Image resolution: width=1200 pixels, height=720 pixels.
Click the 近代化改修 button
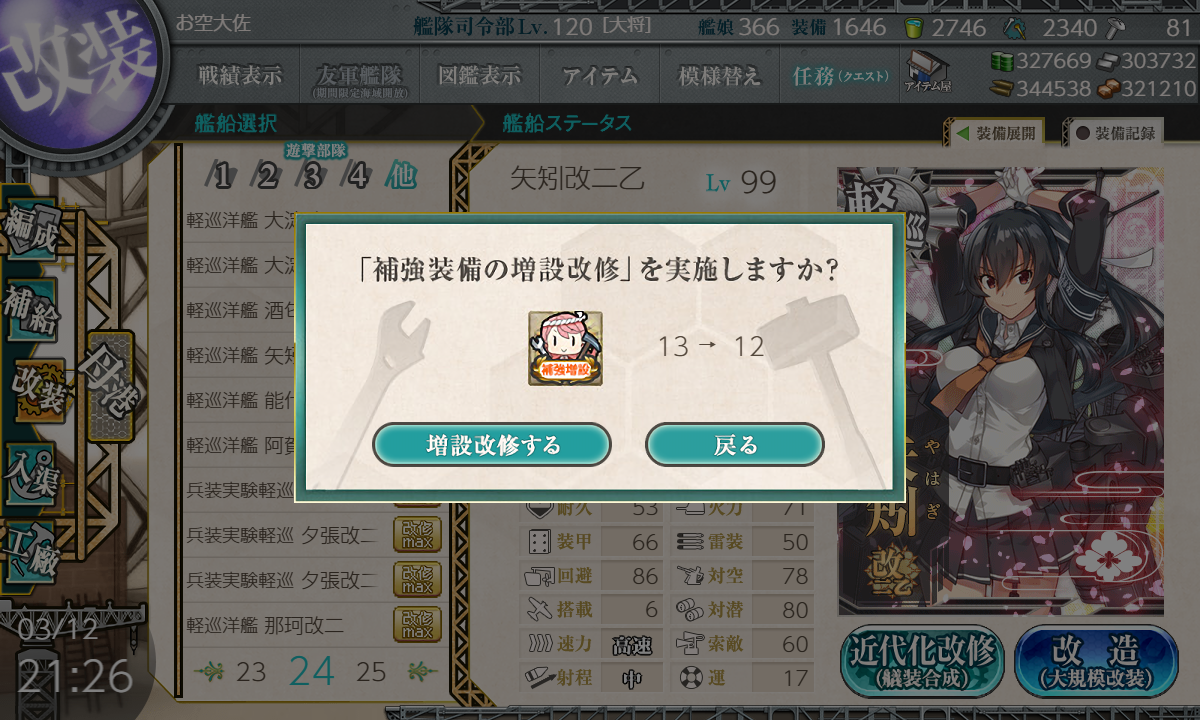coord(923,661)
